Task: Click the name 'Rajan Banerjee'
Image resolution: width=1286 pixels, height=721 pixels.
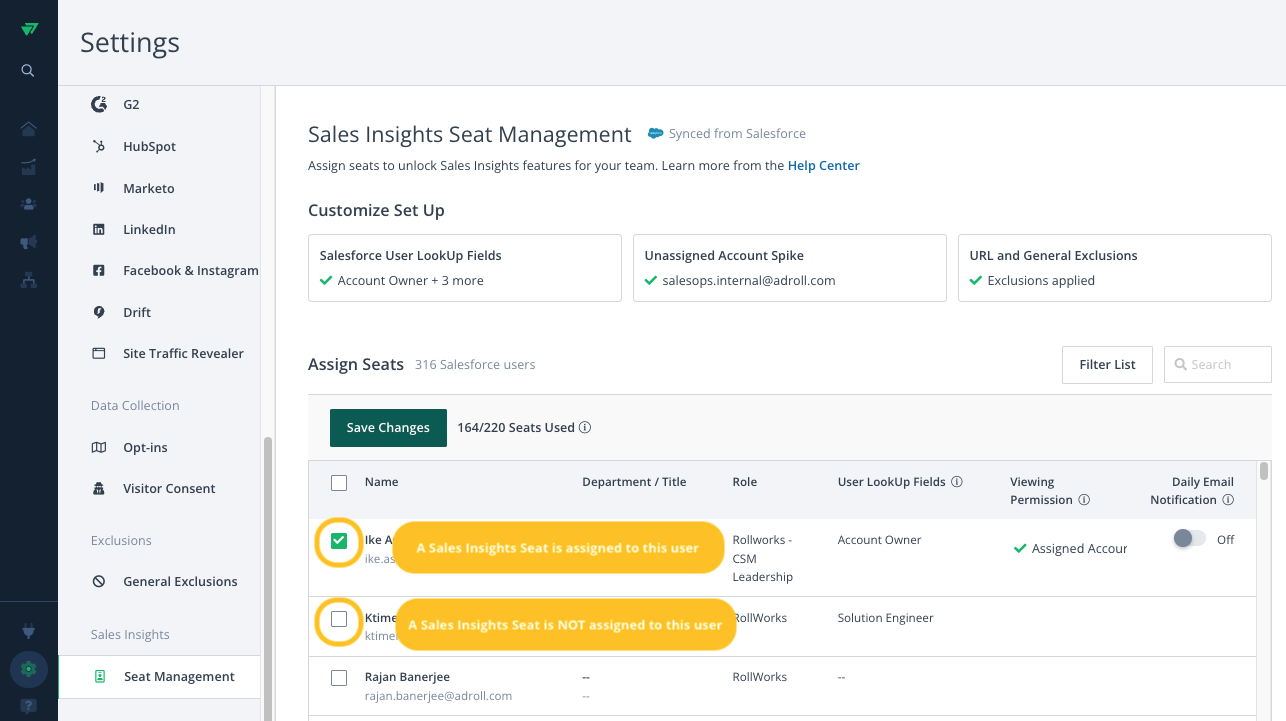Action: 407,677
